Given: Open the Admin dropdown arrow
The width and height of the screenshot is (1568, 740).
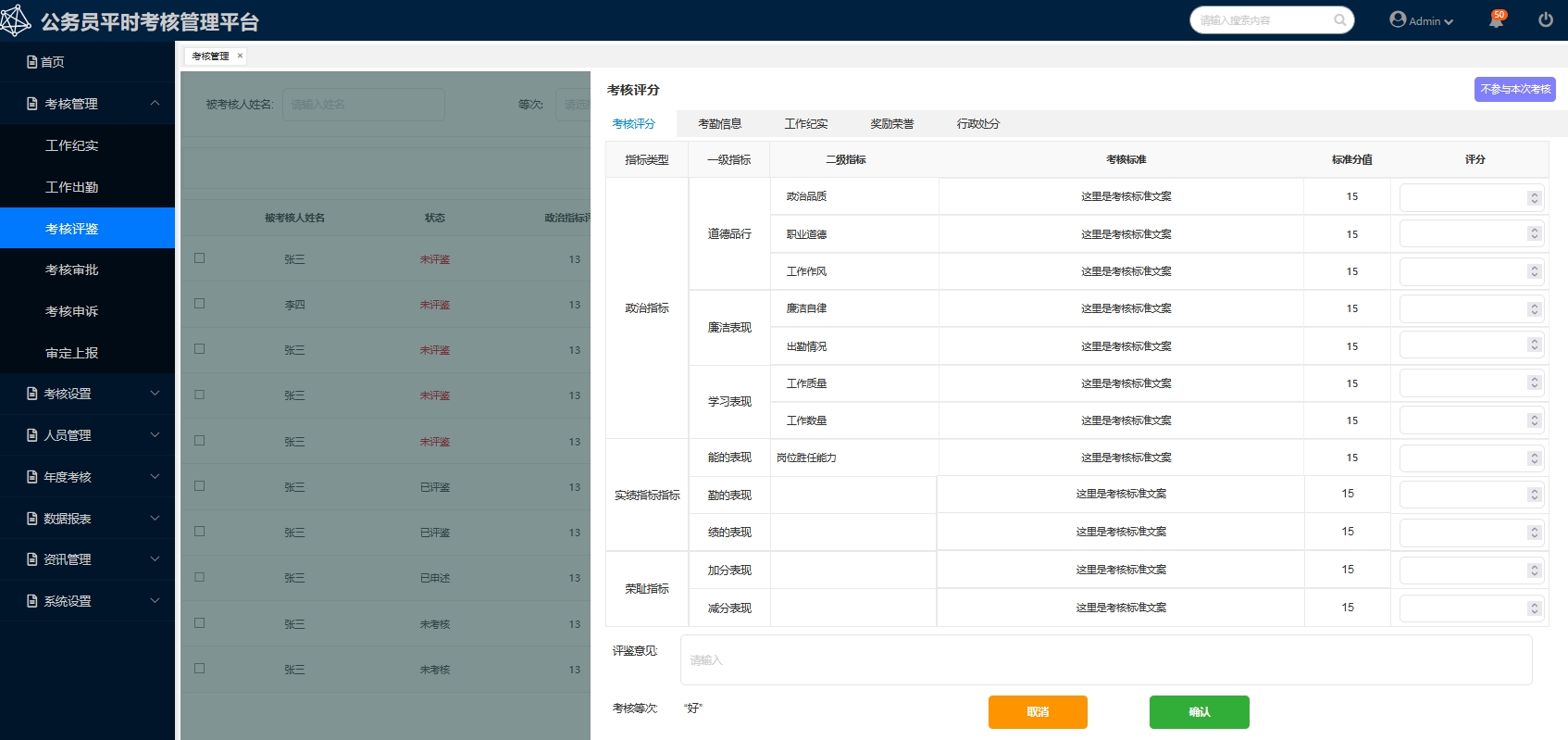Looking at the screenshot, I should click(x=1449, y=21).
